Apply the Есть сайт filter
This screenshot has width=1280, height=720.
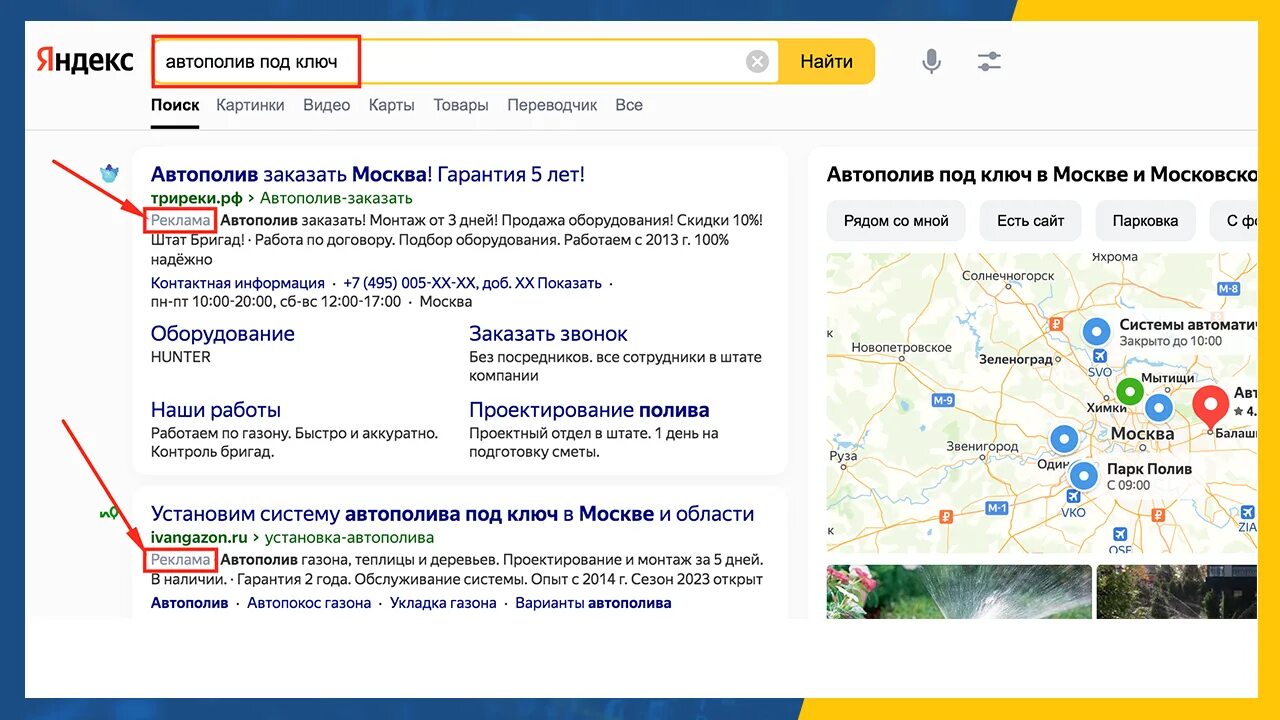(x=1031, y=221)
